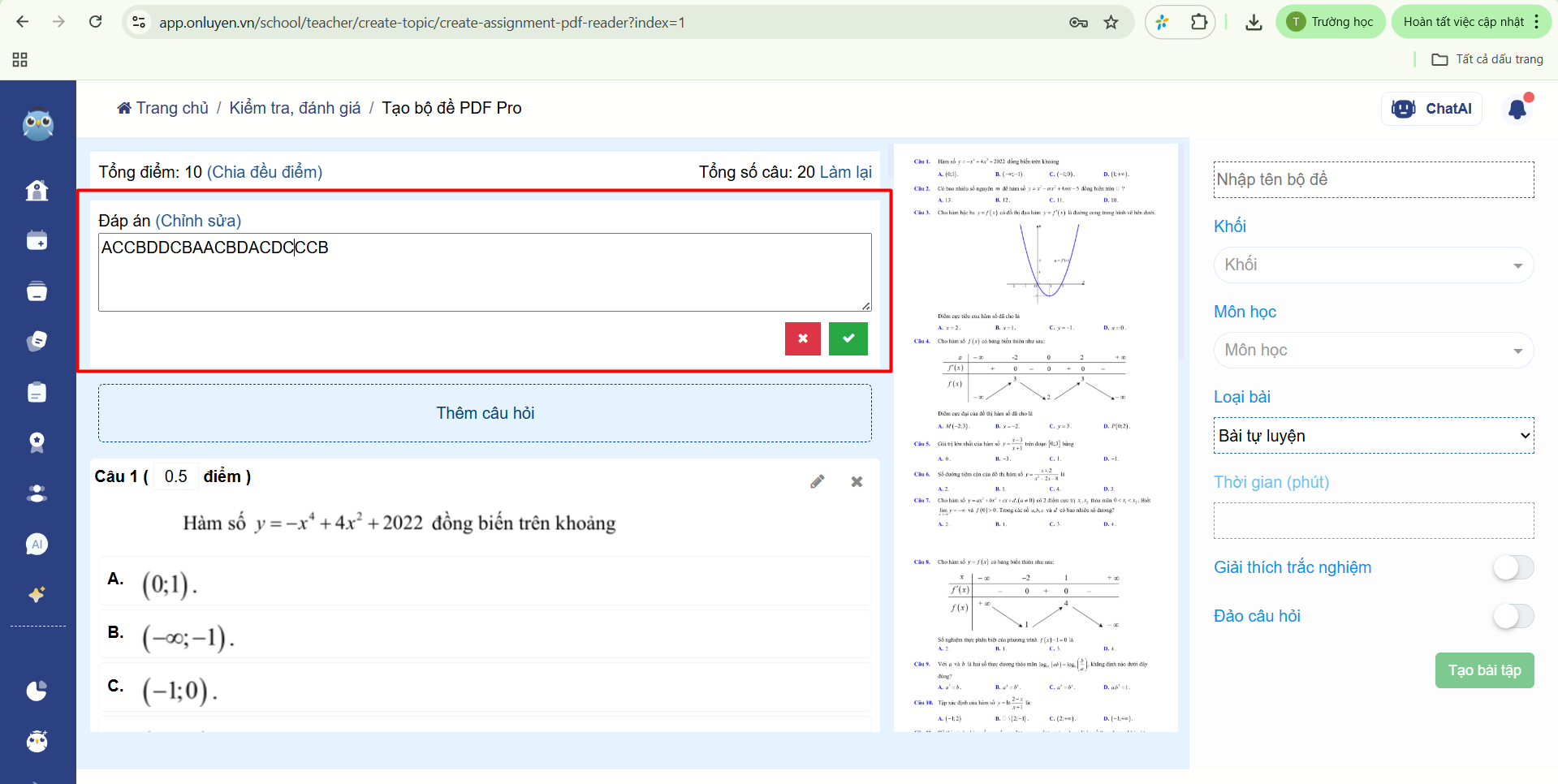Open the Môn học dropdown
This screenshot has height=784, width=1558.
pyautogui.click(x=1373, y=350)
